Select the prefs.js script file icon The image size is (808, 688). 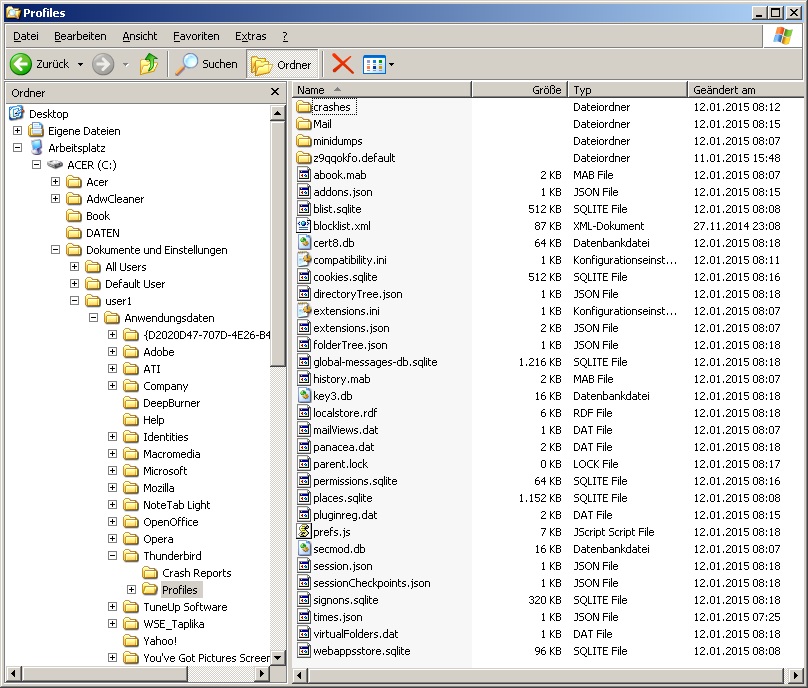(x=304, y=531)
